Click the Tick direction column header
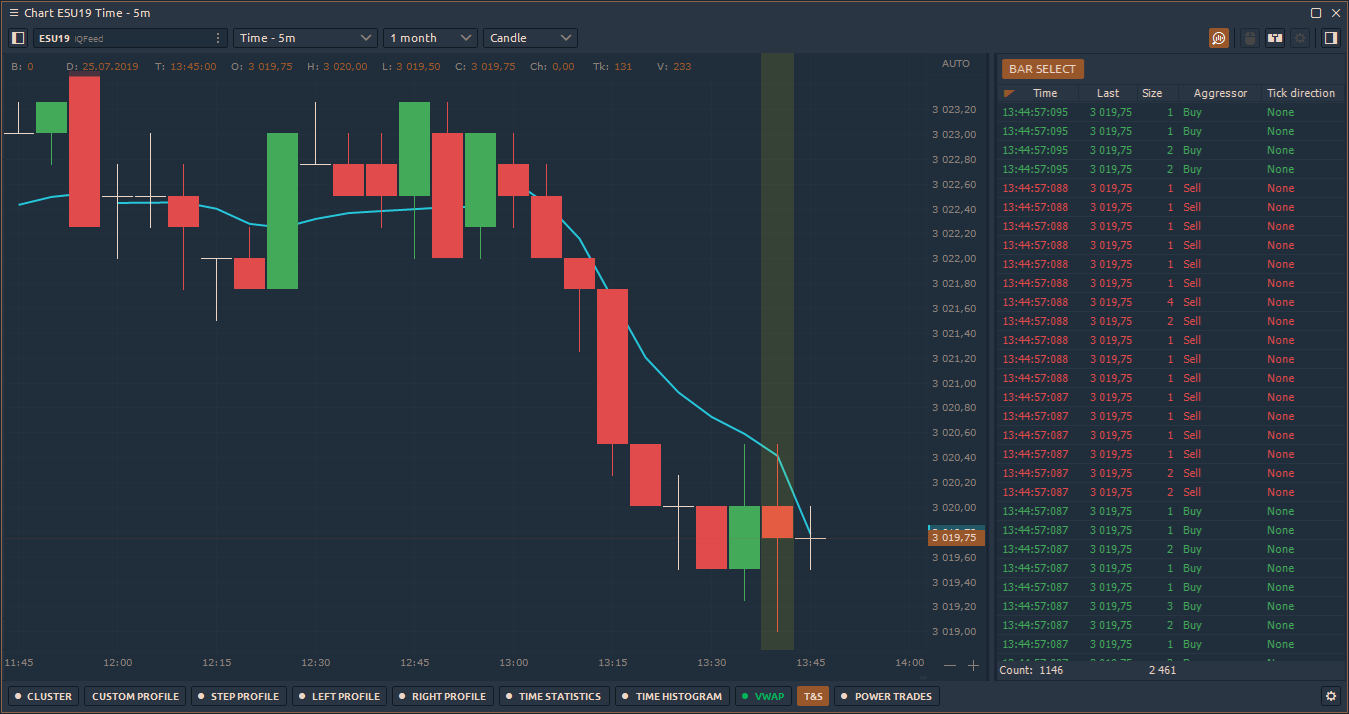Image resolution: width=1349 pixels, height=714 pixels. point(1300,93)
